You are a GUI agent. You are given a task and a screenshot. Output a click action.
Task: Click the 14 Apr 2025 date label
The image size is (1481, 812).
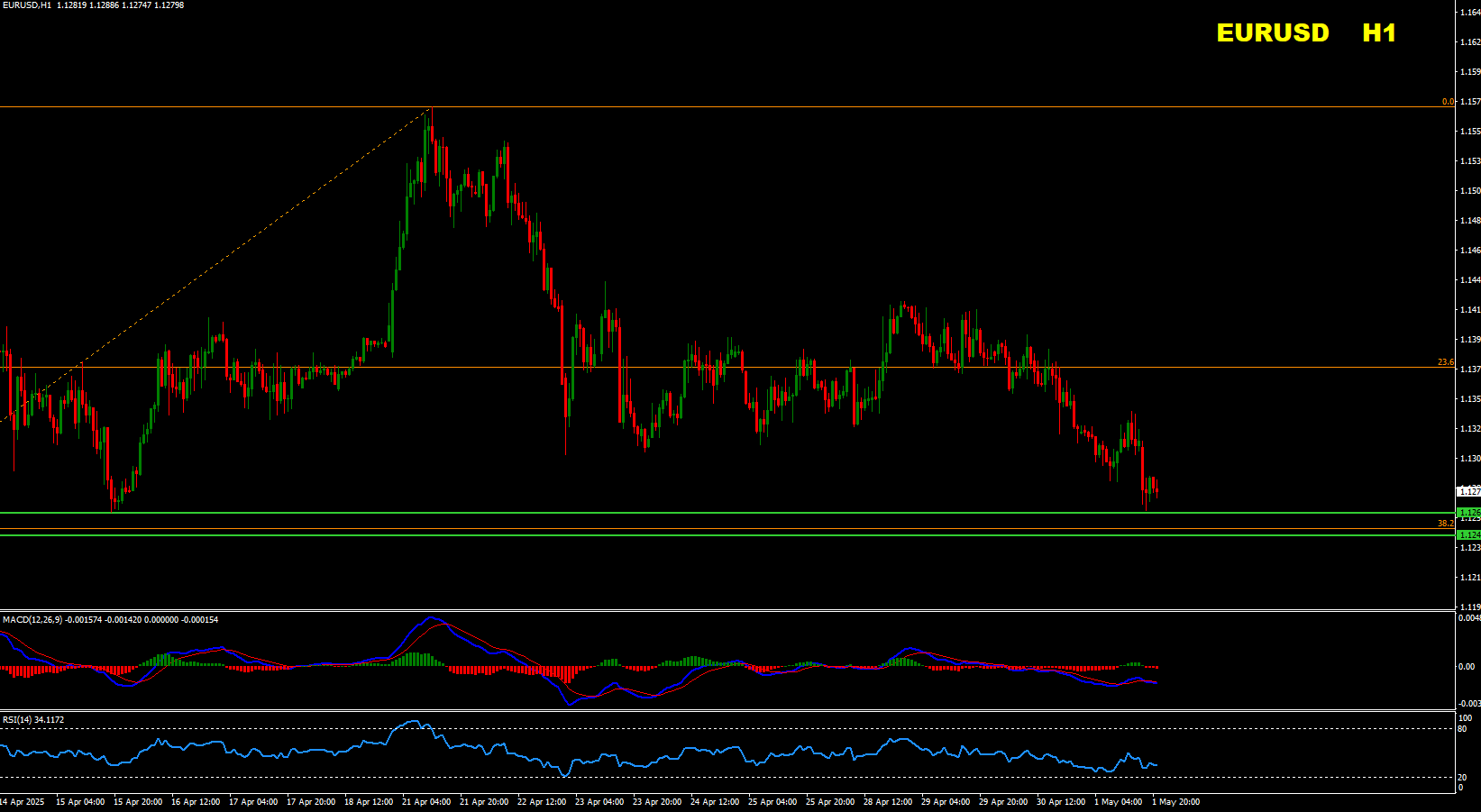coord(22,802)
